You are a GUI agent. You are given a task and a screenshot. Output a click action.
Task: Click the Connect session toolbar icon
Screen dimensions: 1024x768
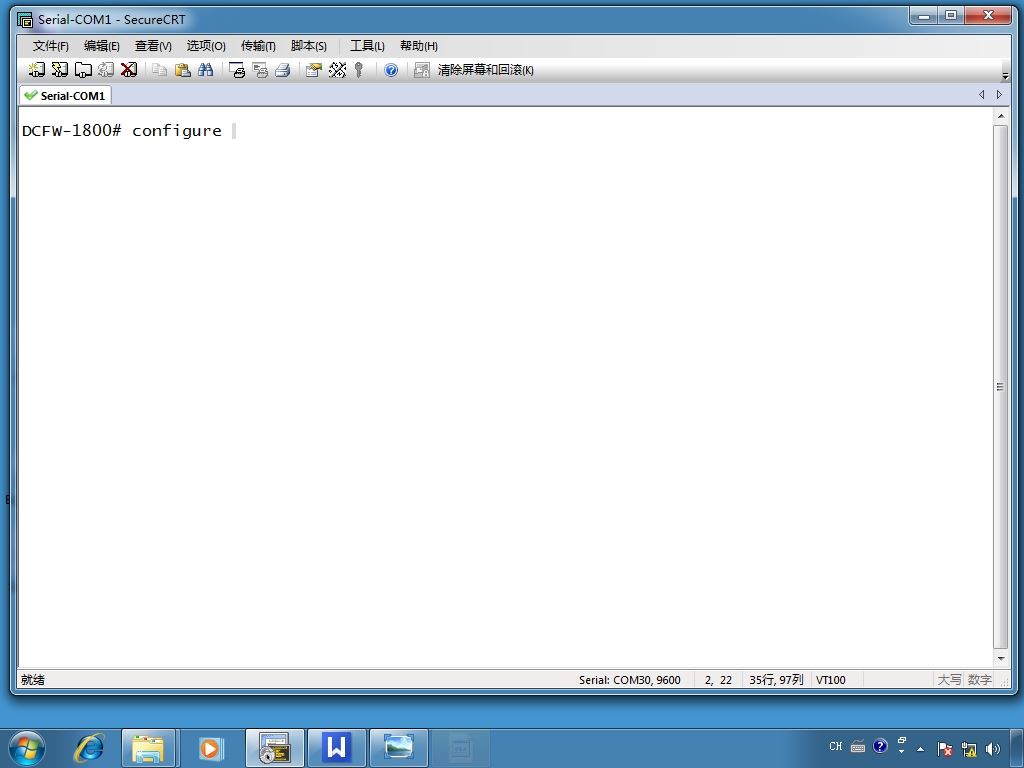click(x=37, y=70)
